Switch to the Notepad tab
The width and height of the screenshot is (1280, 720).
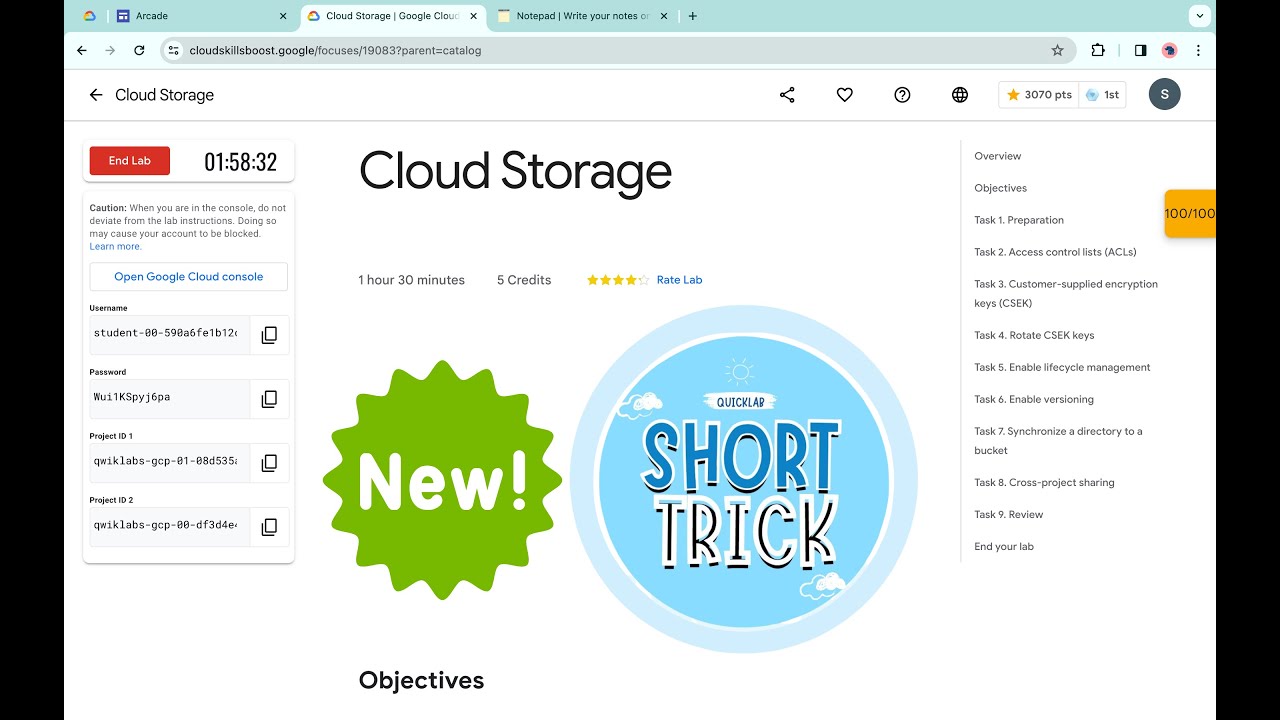[583, 16]
